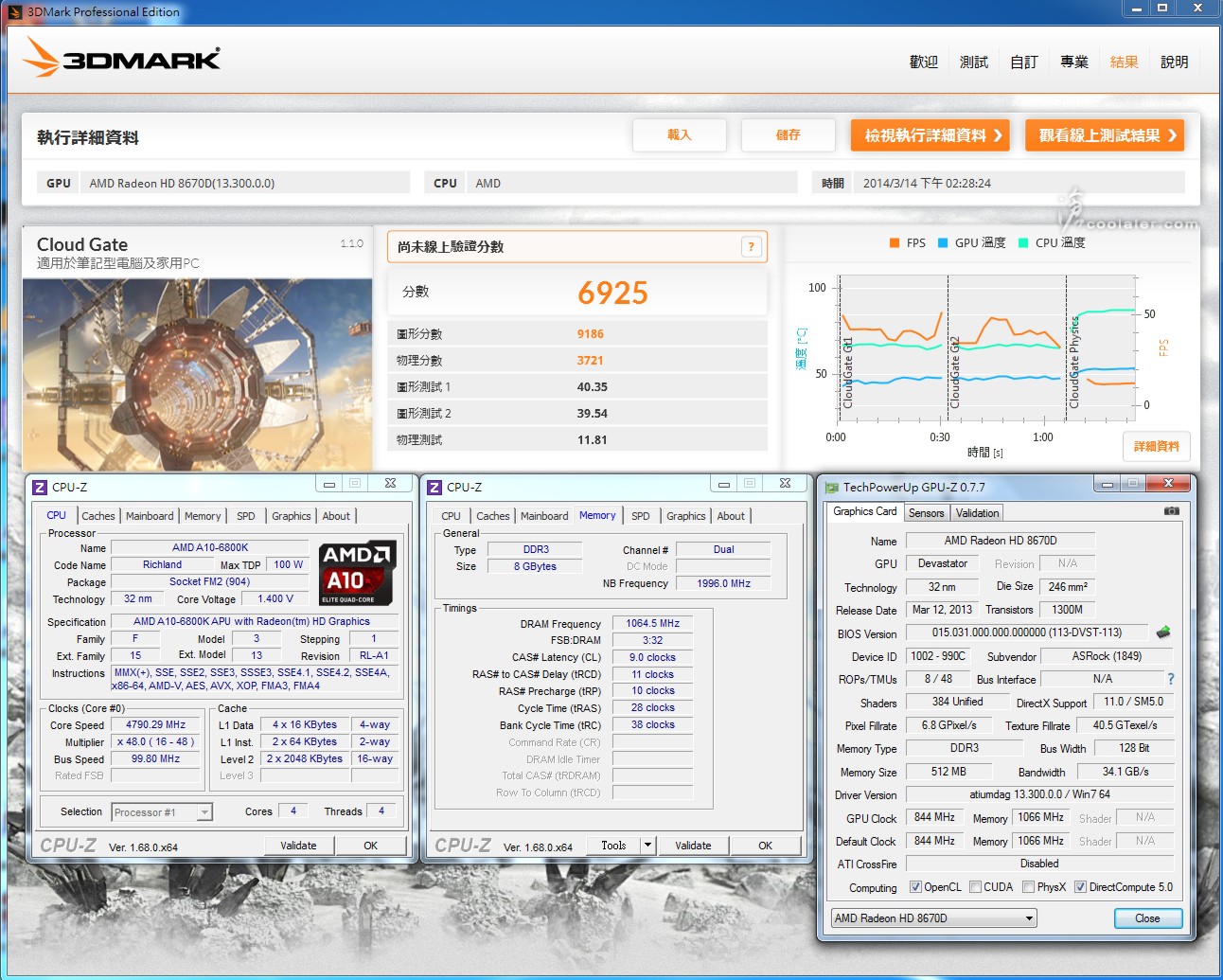Toggle the OpenCL checkbox in GPU-Z
1223x980 pixels.
pyautogui.click(x=915, y=887)
